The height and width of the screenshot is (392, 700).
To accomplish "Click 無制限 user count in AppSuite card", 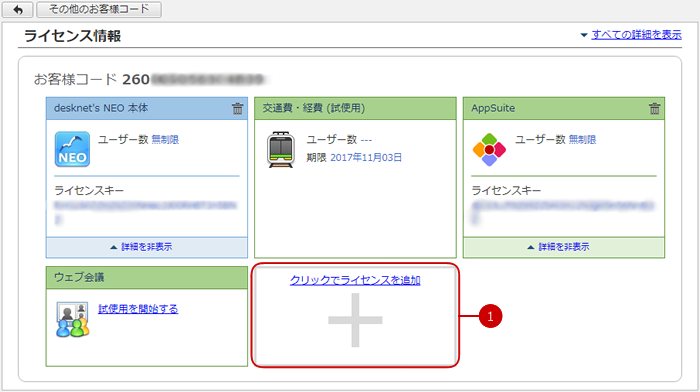I will 582,140.
